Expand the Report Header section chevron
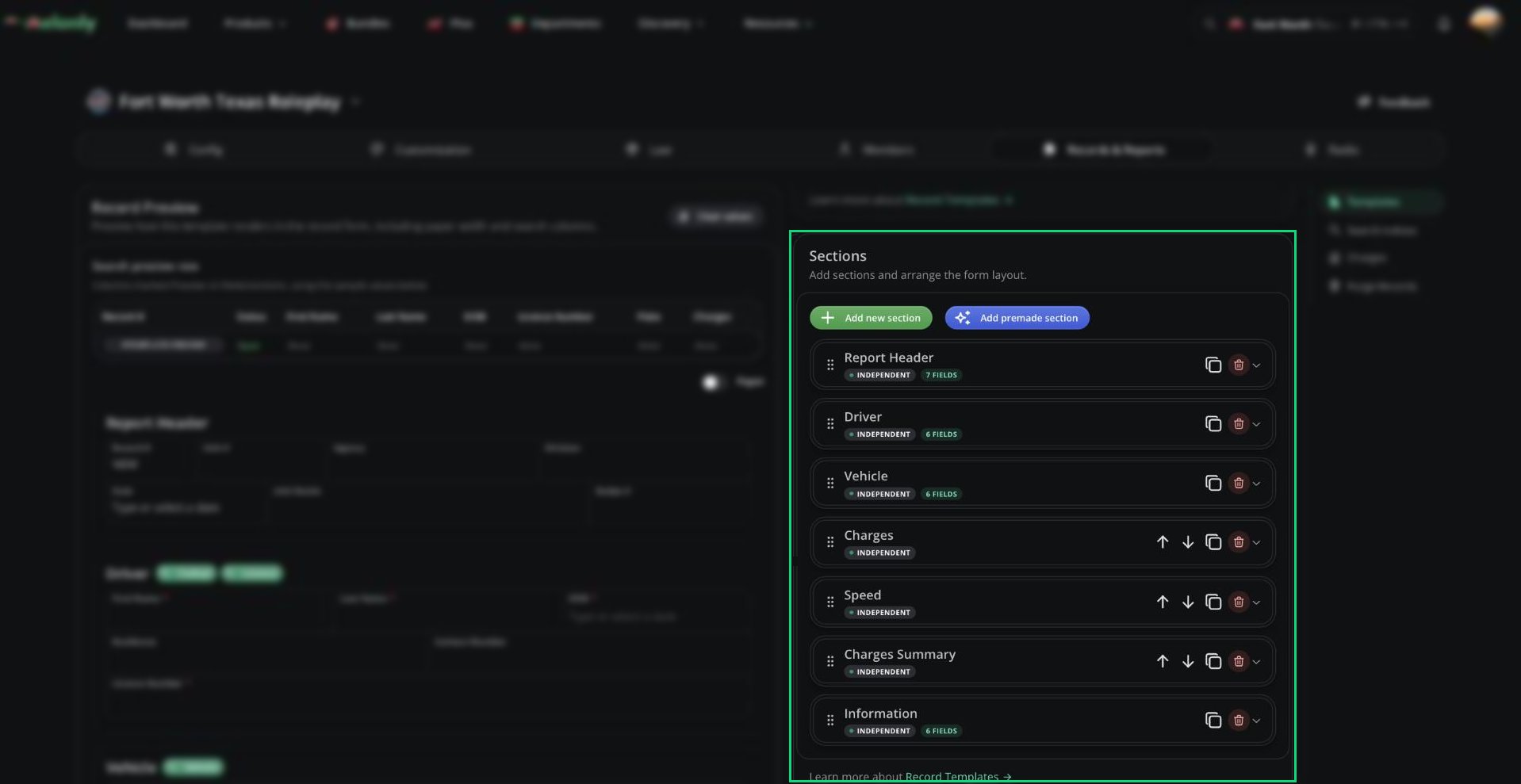Viewport: 1521px width, 784px height. coord(1256,365)
